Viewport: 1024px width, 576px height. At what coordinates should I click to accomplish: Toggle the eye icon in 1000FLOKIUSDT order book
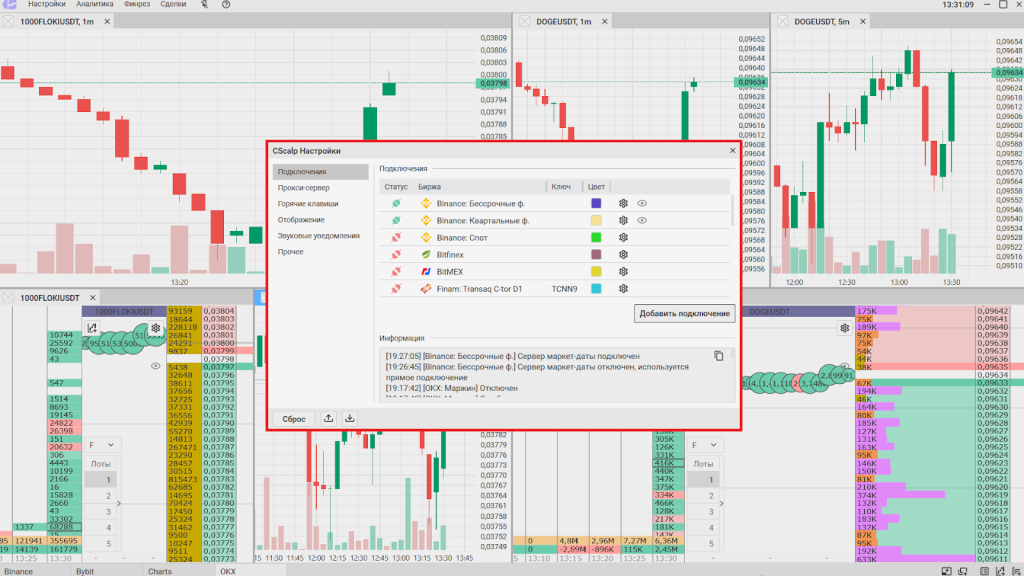156,366
